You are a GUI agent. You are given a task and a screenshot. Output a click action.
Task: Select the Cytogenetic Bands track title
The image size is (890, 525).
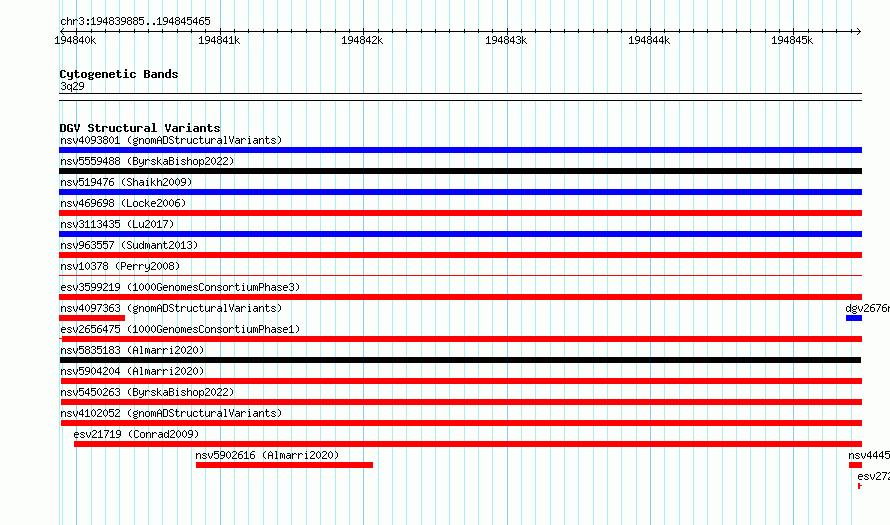(x=119, y=74)
